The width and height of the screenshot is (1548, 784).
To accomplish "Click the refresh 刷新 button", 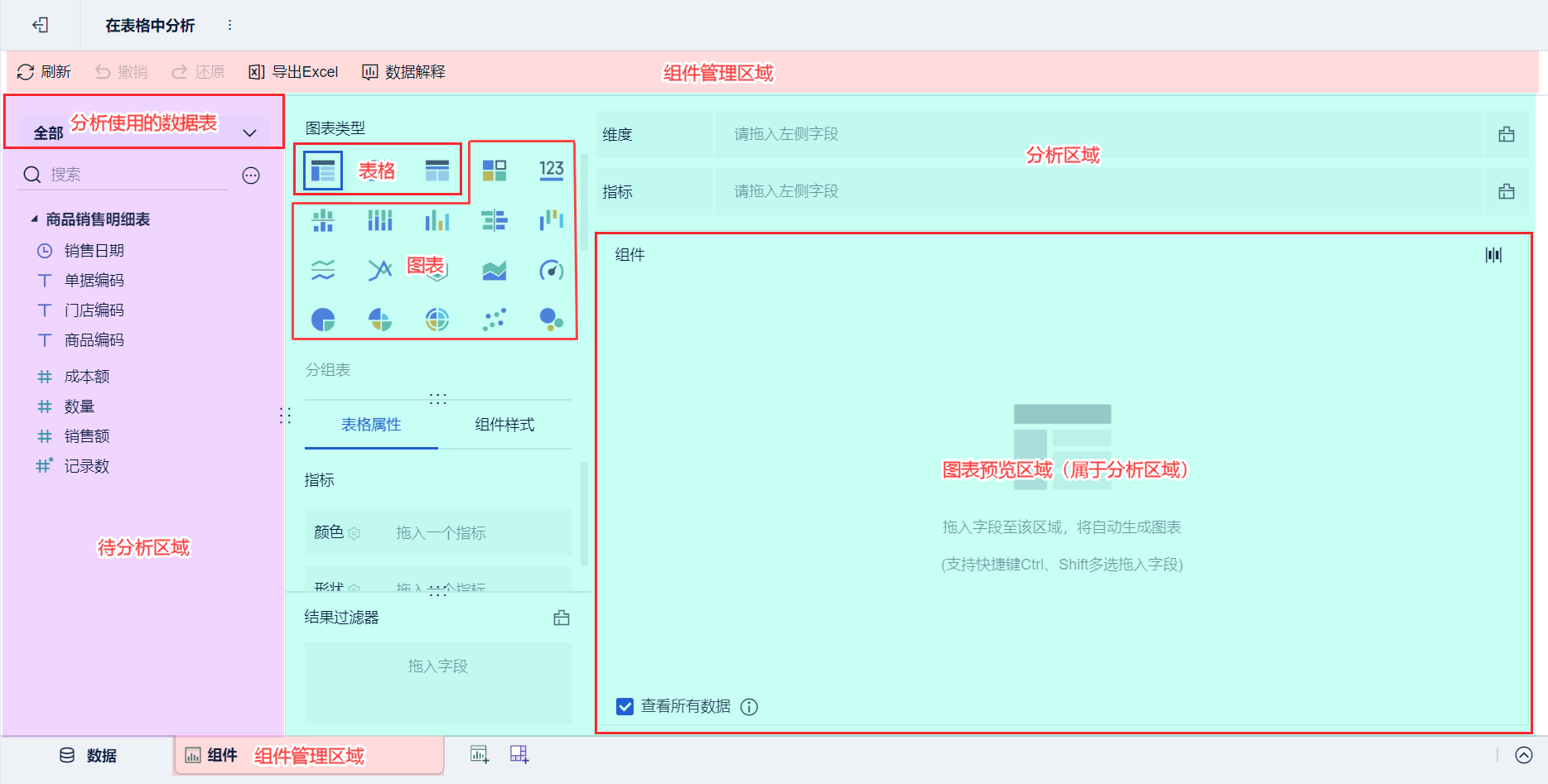I will (x=44, y=72).
